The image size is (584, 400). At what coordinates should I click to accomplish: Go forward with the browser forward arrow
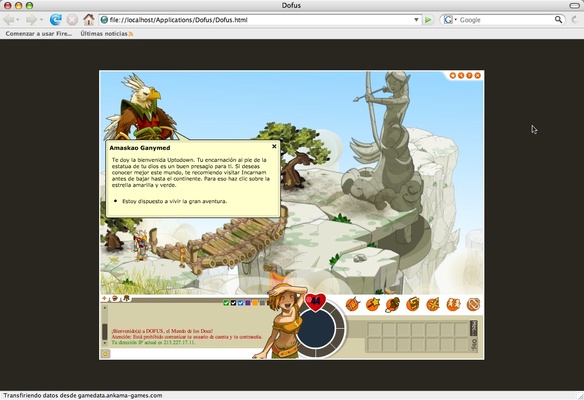[31, 20]
